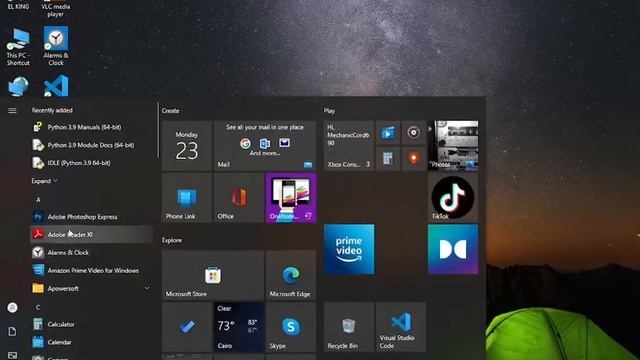Click the letter C section header

click(38, 307)
